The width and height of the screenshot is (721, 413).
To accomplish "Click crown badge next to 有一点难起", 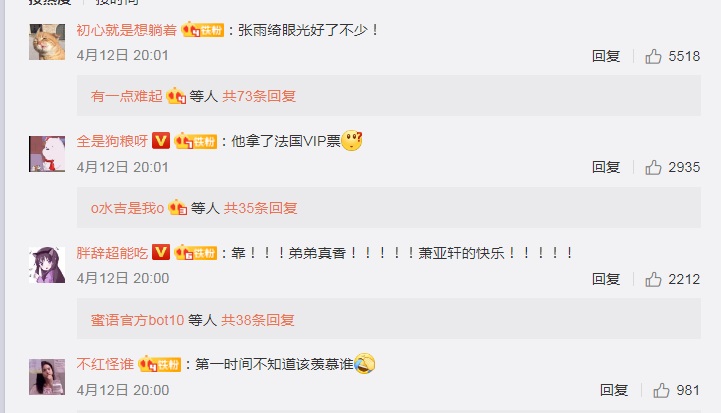I will pyautogui.click(x=176, y=96).
